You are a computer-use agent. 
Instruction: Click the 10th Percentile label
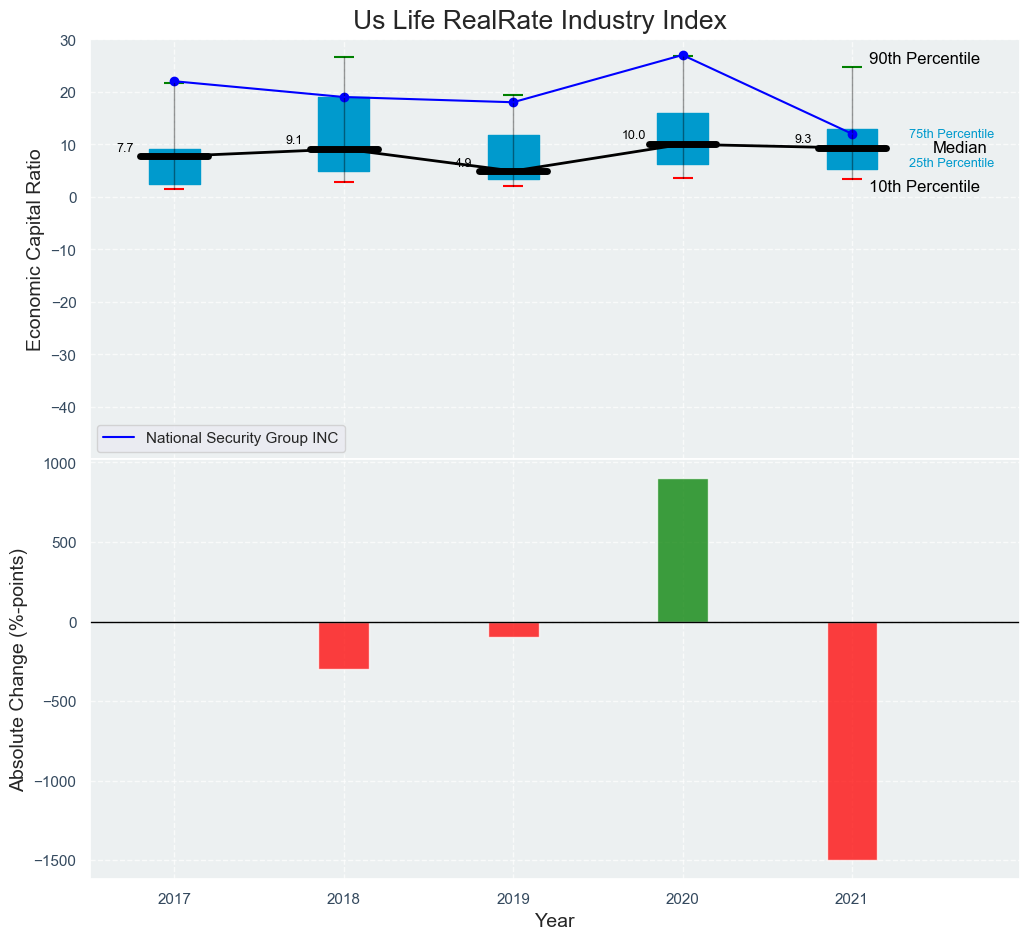click(x=923, y=187)
